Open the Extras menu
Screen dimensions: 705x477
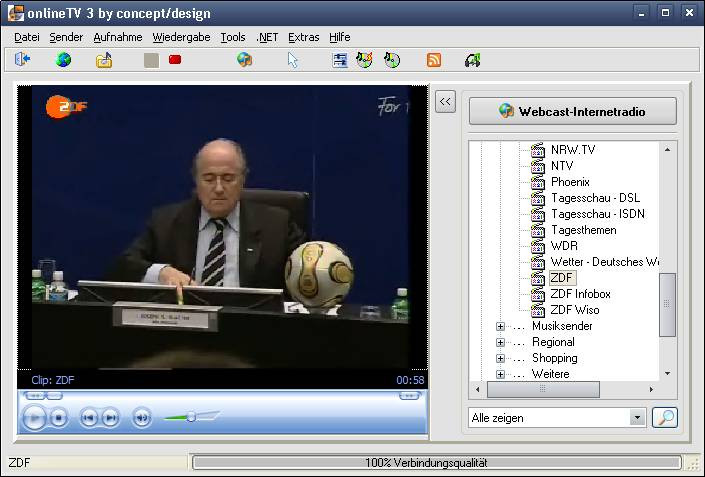303,37
